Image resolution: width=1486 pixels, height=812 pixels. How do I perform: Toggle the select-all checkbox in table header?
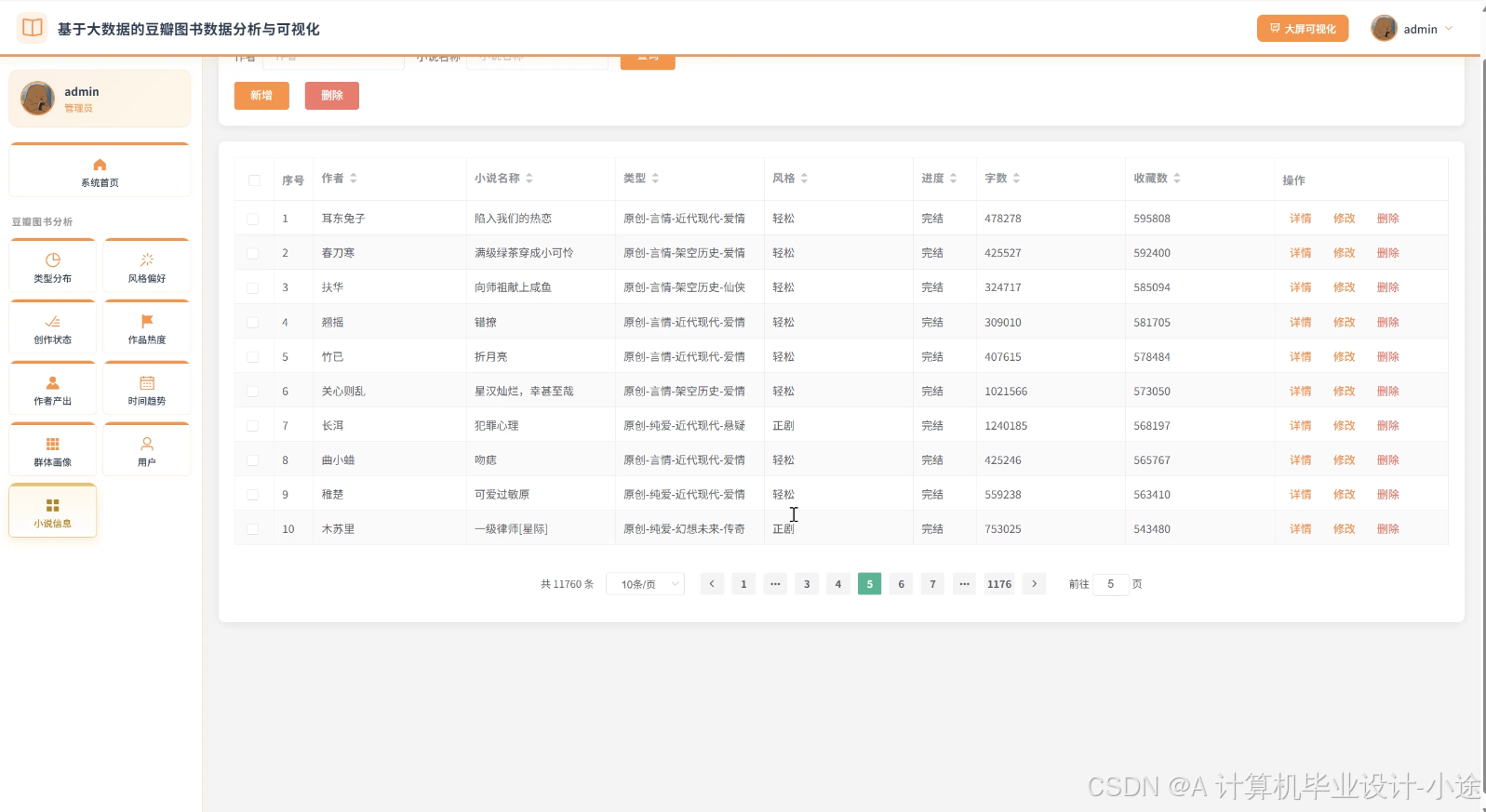pos(254,180)
